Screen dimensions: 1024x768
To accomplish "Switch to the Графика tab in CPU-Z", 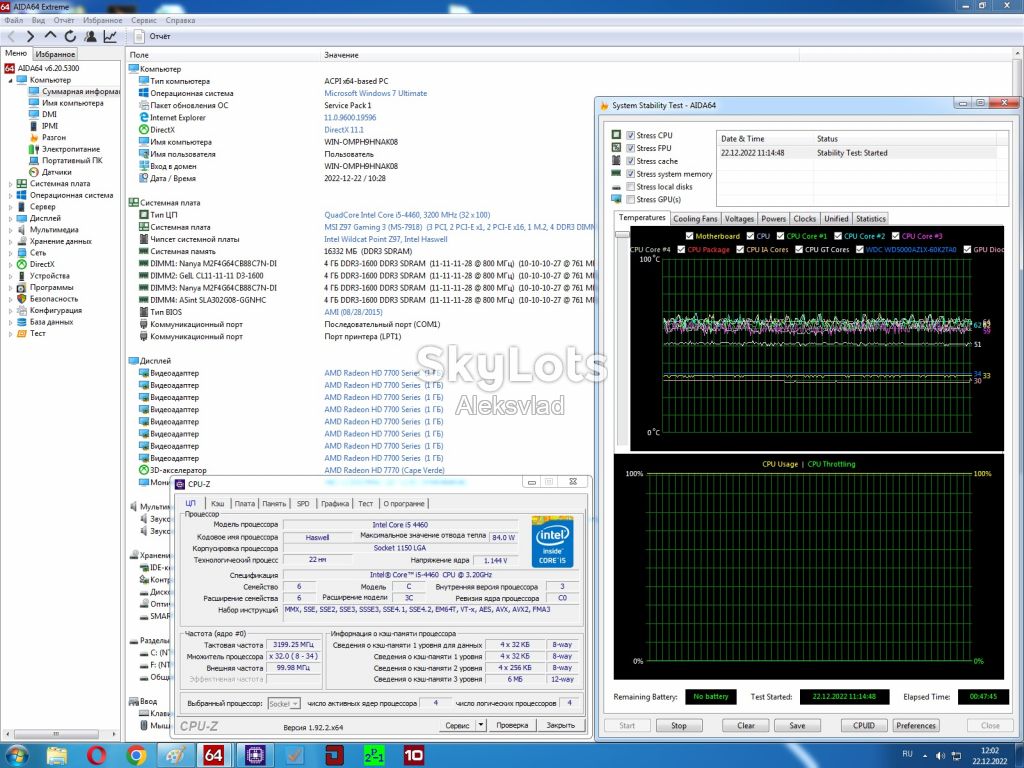I will click(335, 504).
